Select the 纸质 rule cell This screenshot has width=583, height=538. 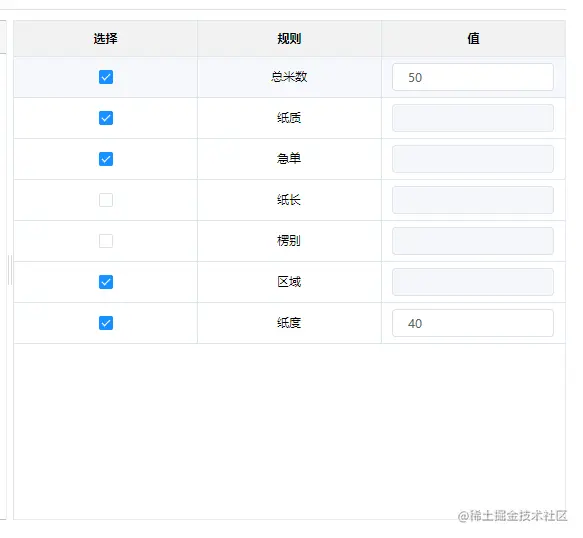tap(289, 118)
